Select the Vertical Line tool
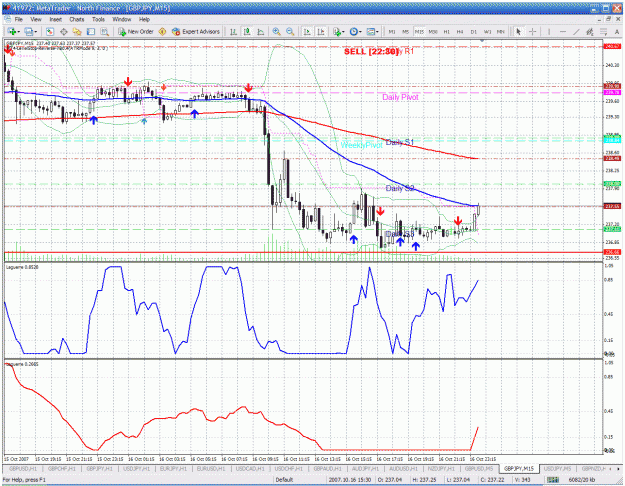 pyautogui.click(x=549, y=31)
